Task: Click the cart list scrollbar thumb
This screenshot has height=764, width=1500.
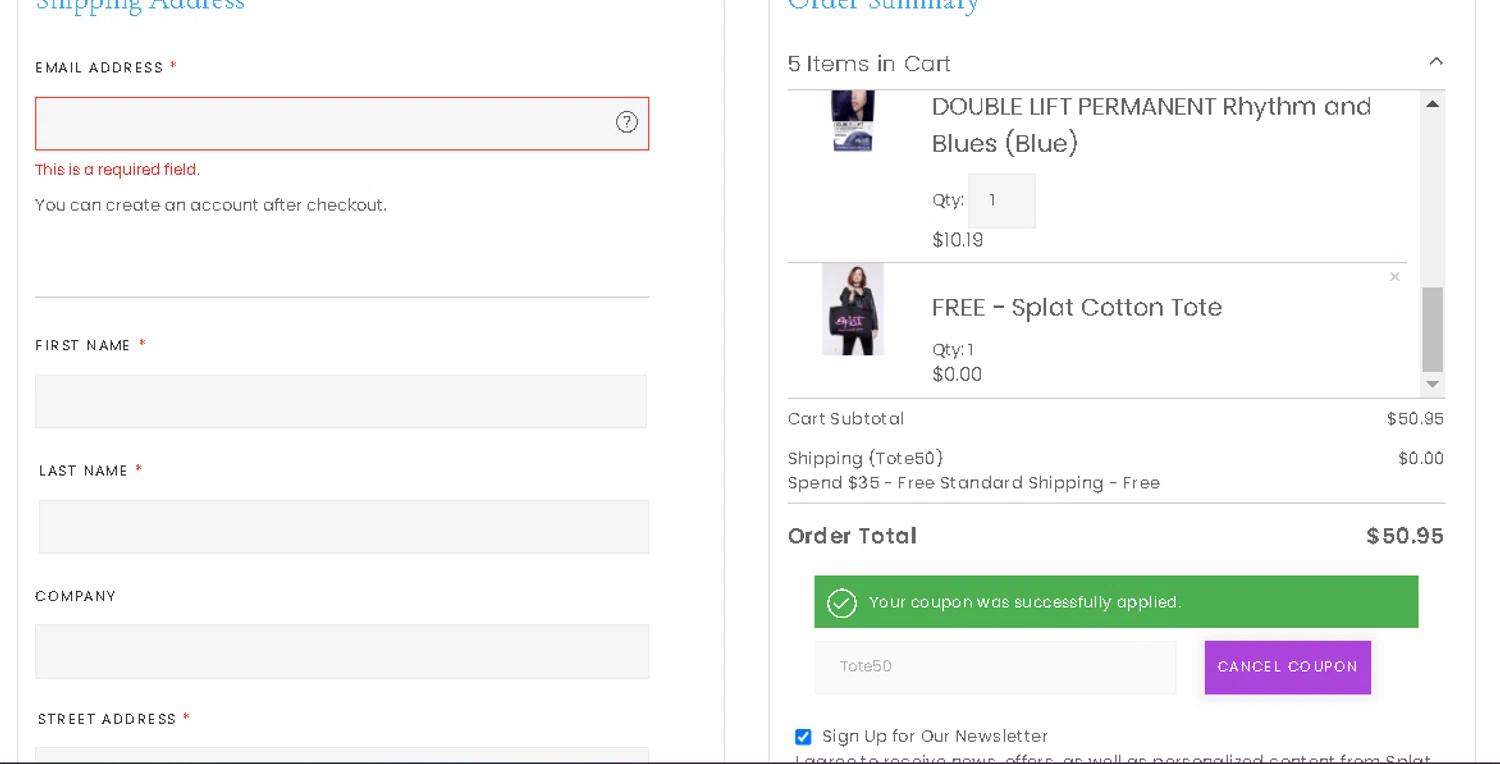Action: [x=1432, y=329]
